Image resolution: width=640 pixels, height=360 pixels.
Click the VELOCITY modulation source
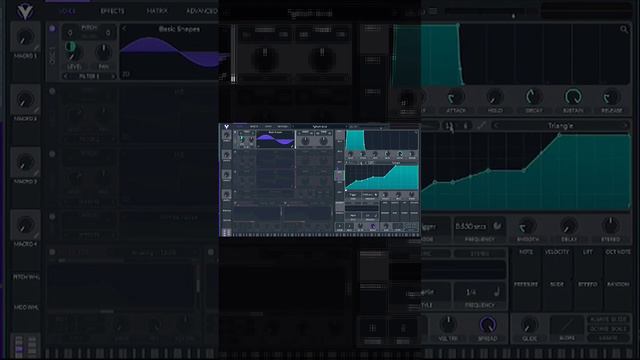(557, 252)
